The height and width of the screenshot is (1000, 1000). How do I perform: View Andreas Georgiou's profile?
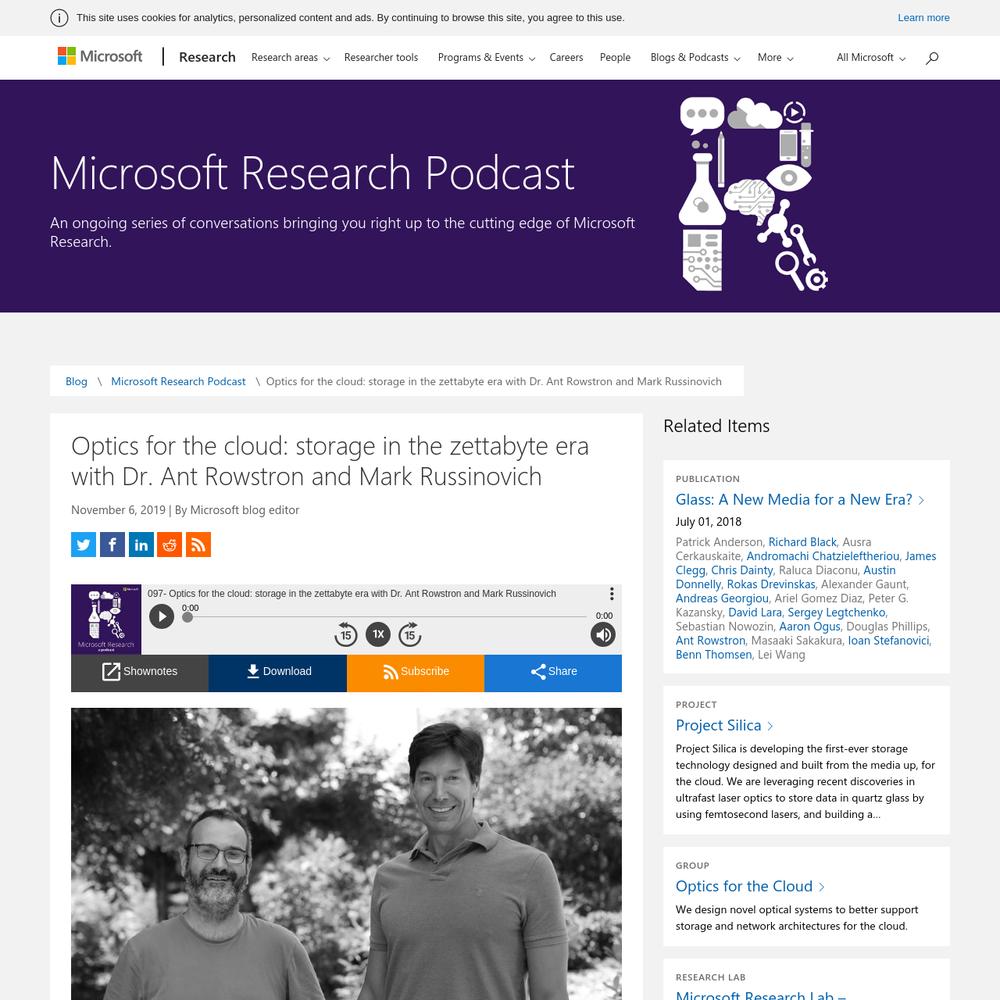(x=722, y=598)
